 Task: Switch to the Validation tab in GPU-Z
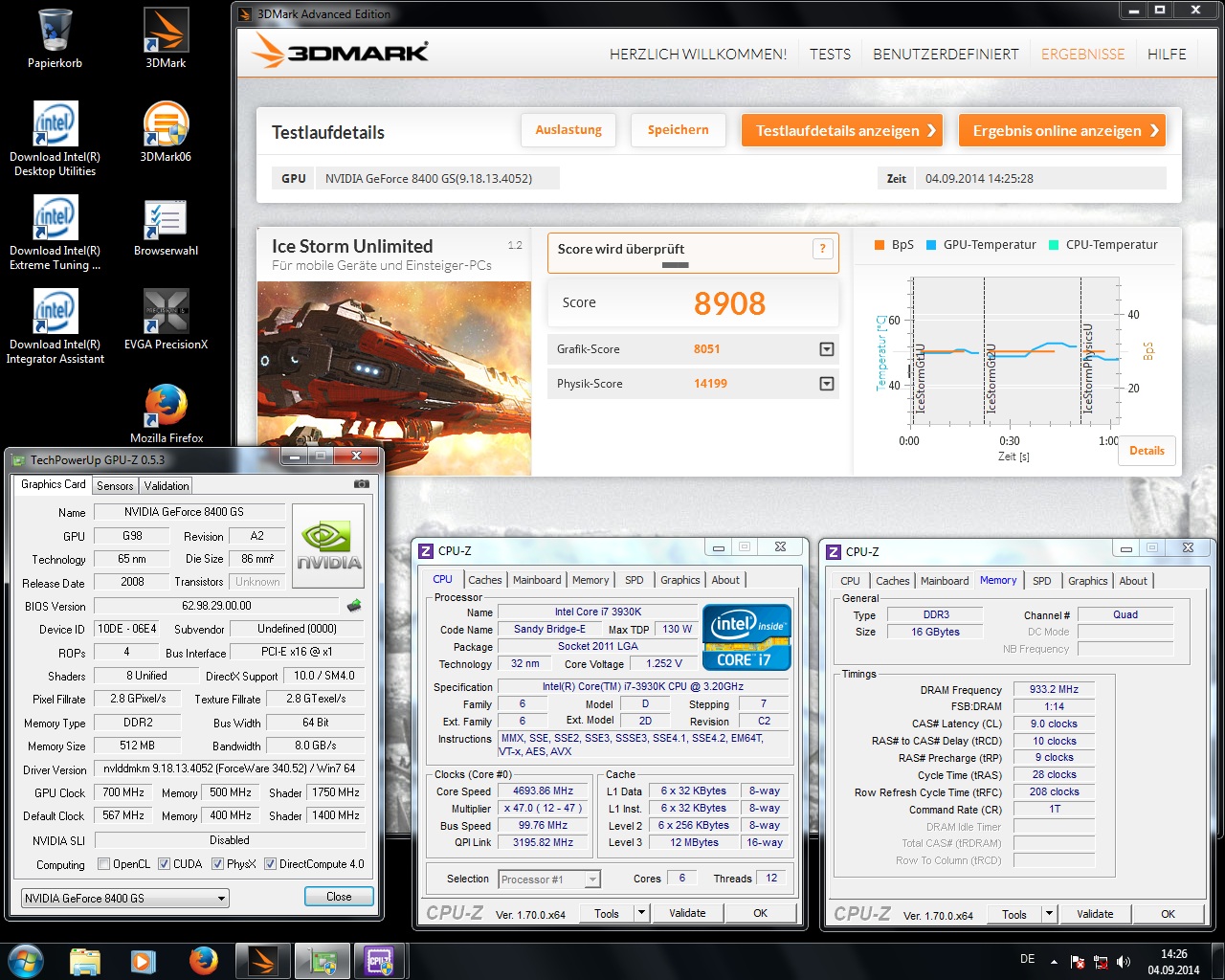click(x=167, y=486)
